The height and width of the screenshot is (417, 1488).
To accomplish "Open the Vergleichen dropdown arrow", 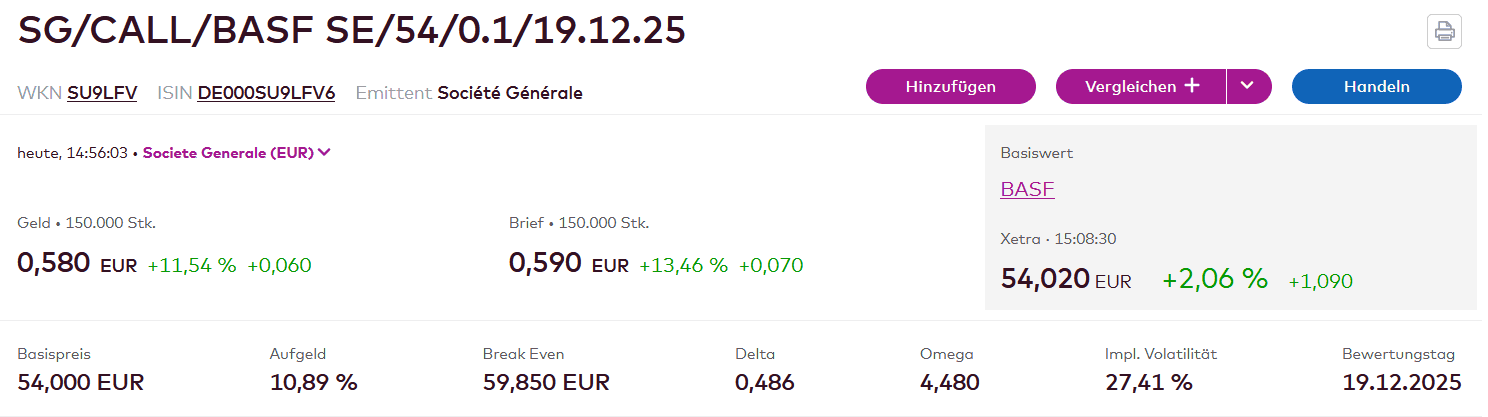I will [1248, 86].
